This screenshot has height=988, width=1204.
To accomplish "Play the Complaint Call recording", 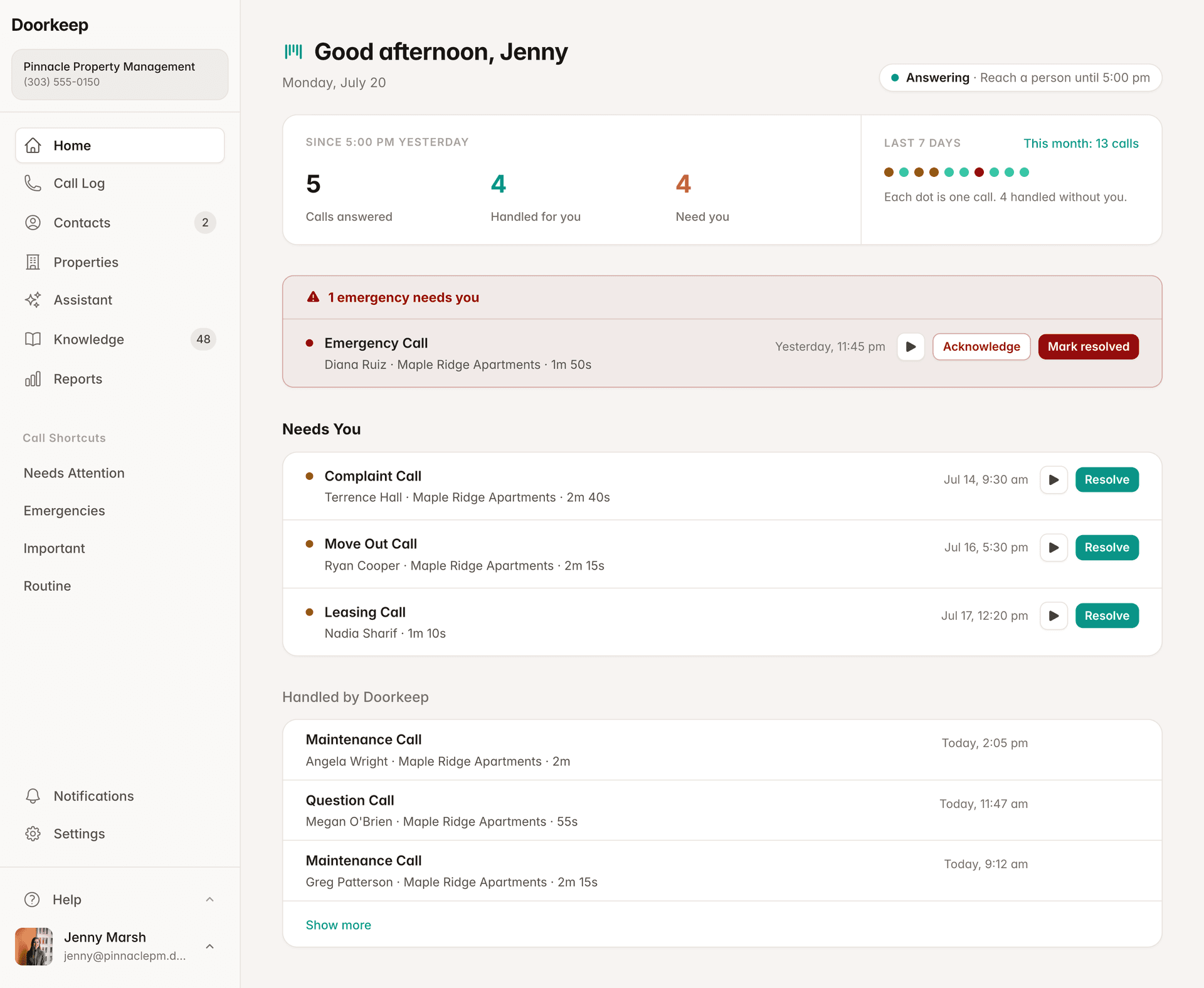I will click(1054, 480).
